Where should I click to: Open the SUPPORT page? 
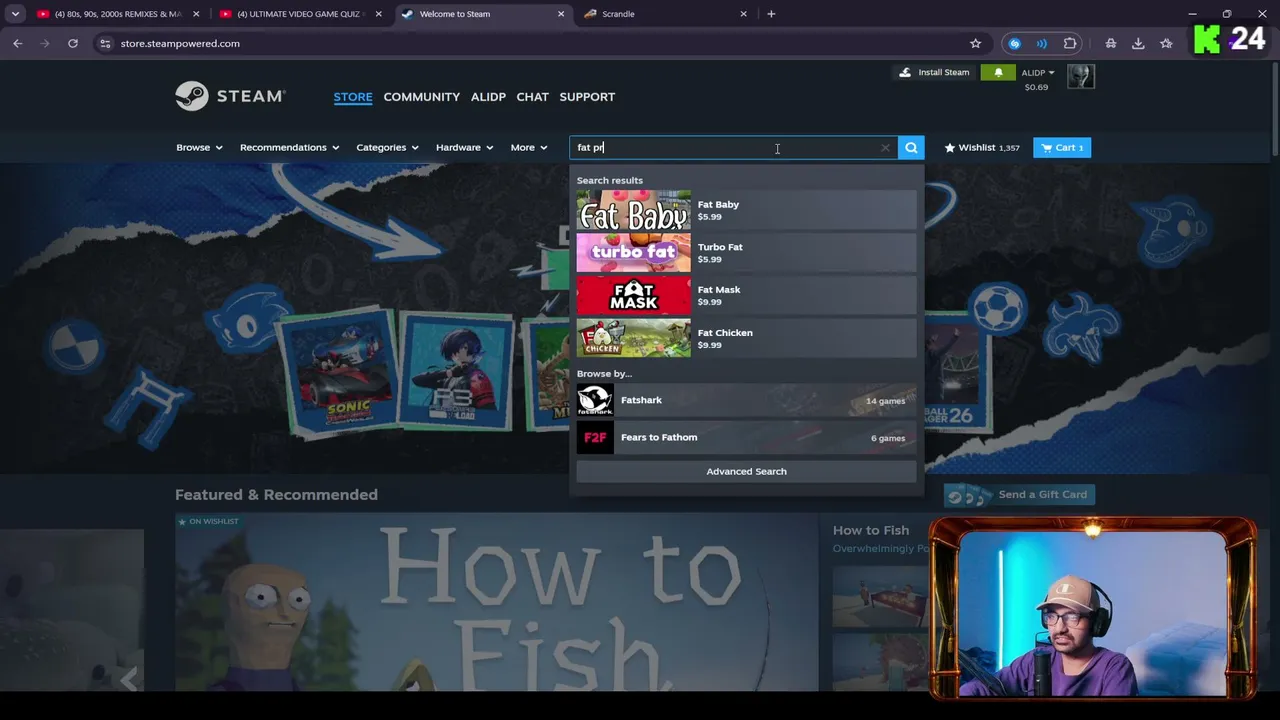pos(587,97)
